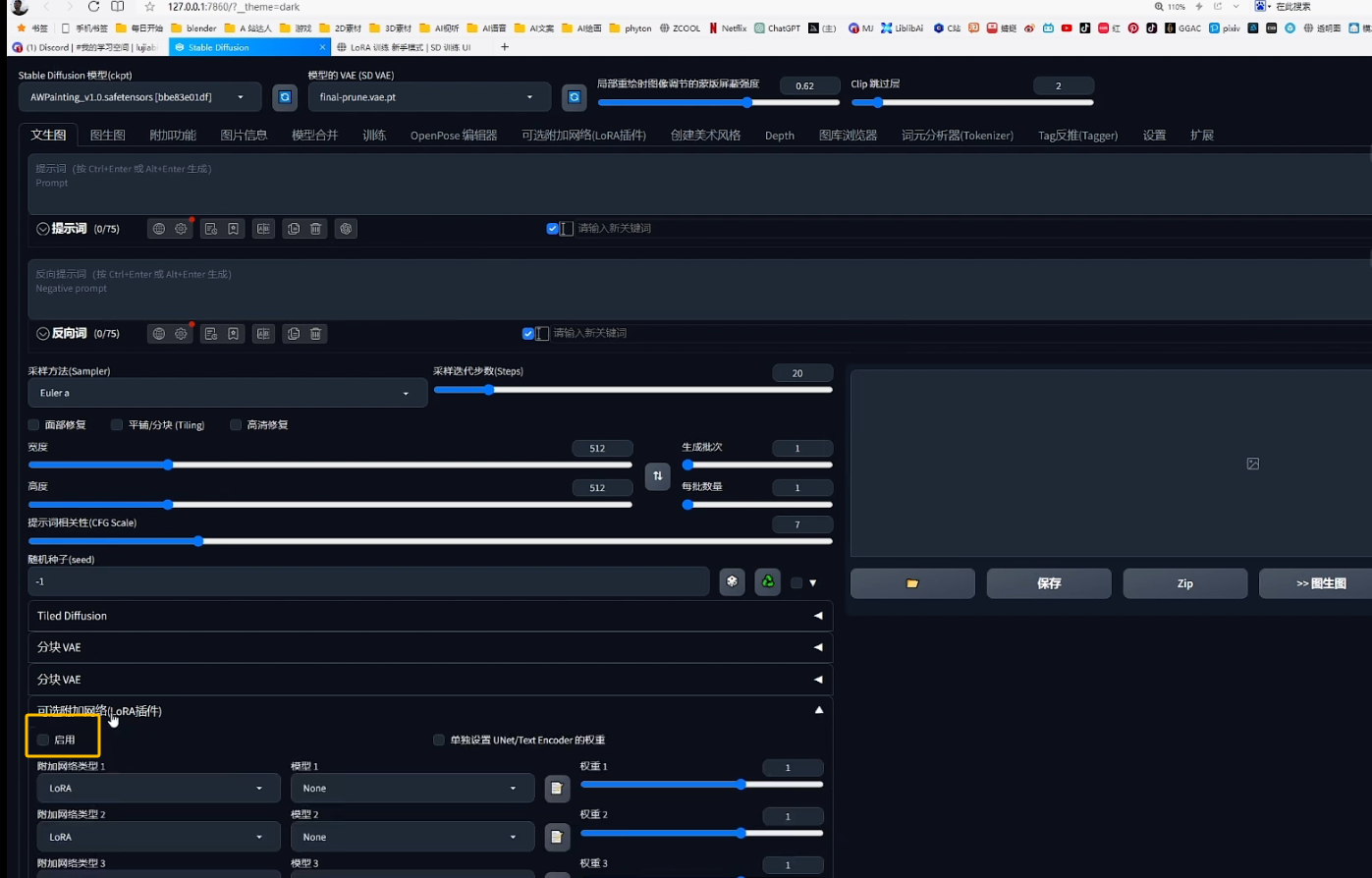
Task: Collapse the 提示词 section chevron
Action: (x=43, y=229)
